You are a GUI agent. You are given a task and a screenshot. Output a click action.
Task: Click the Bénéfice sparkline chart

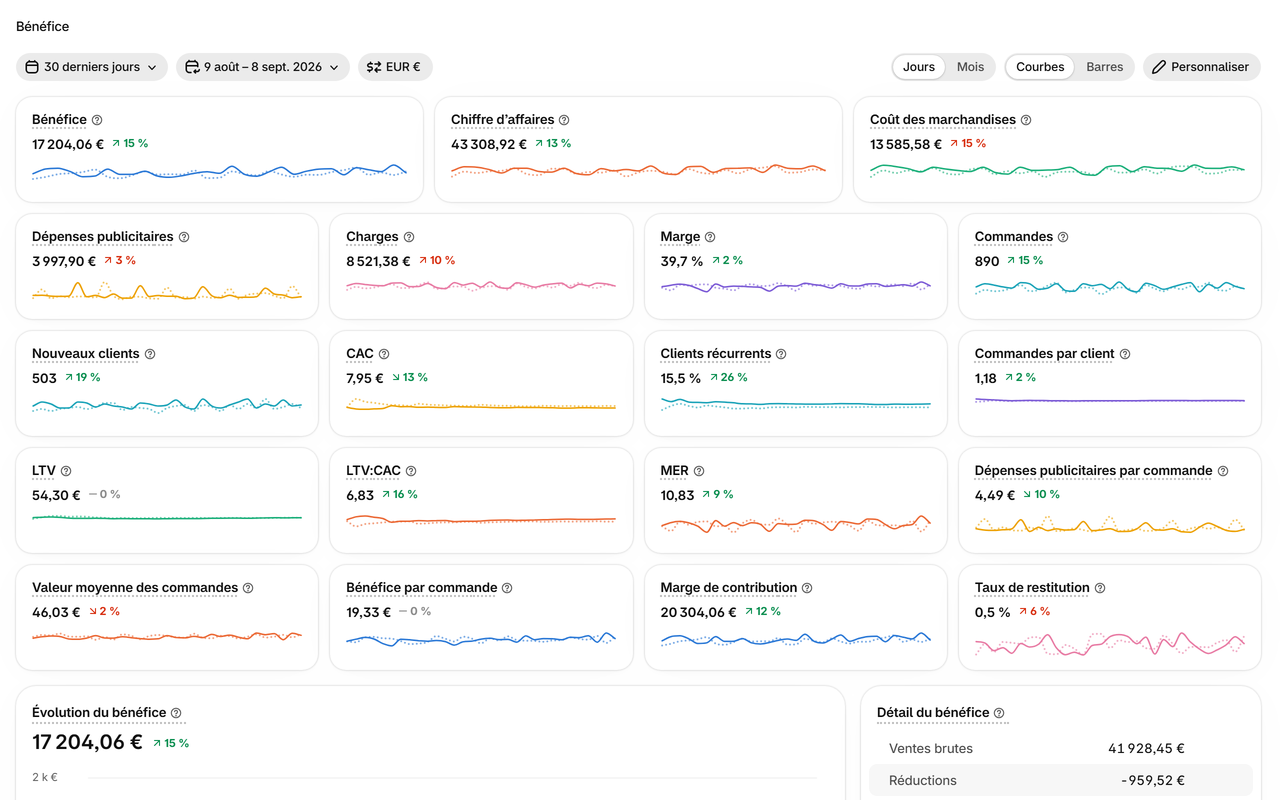(x=219, y=173)
